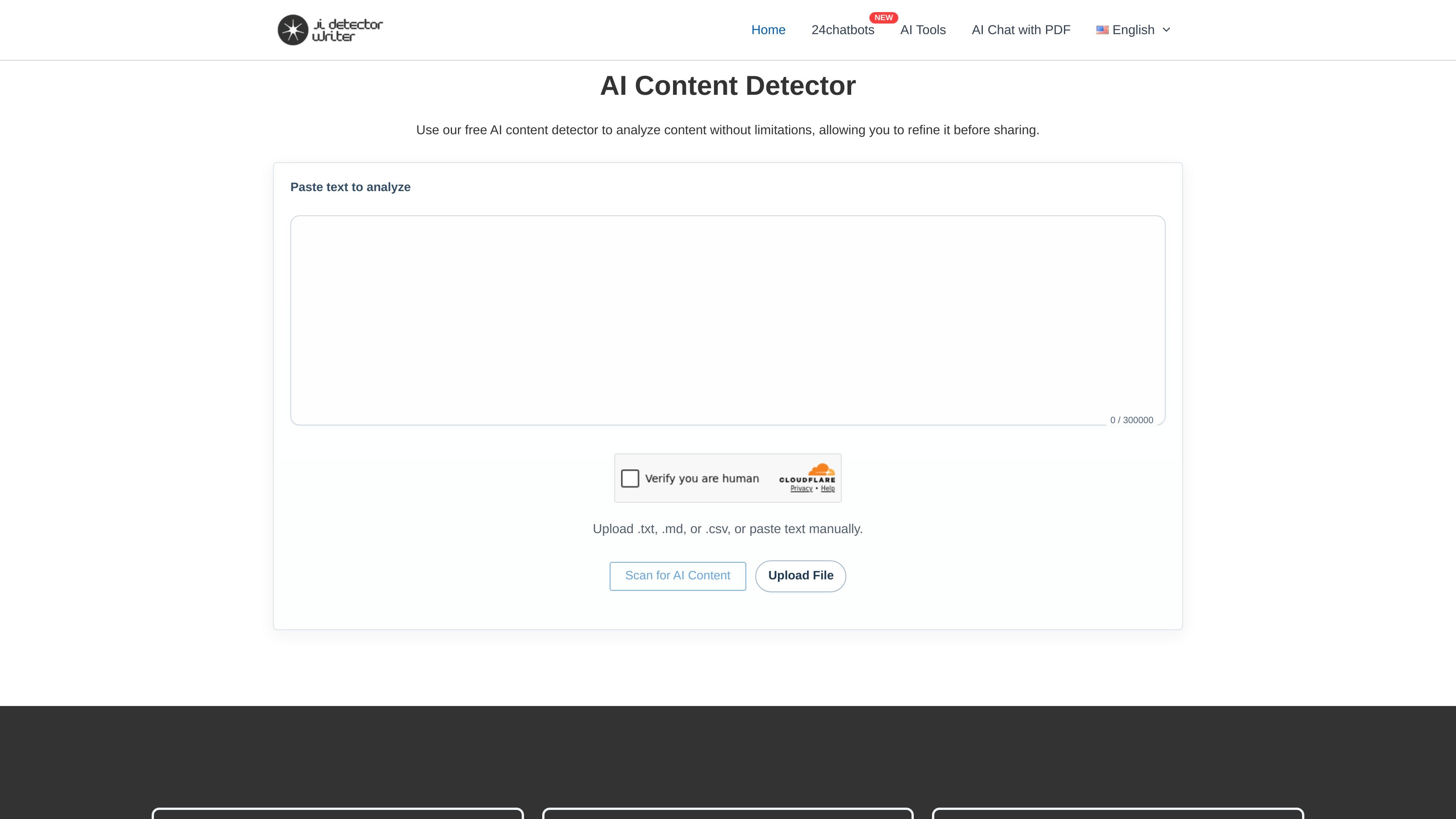Viewport: 1456px width, 819px height.
Task: Expand the English language dropdown arrow
Action: click(x=1166, y=30)
